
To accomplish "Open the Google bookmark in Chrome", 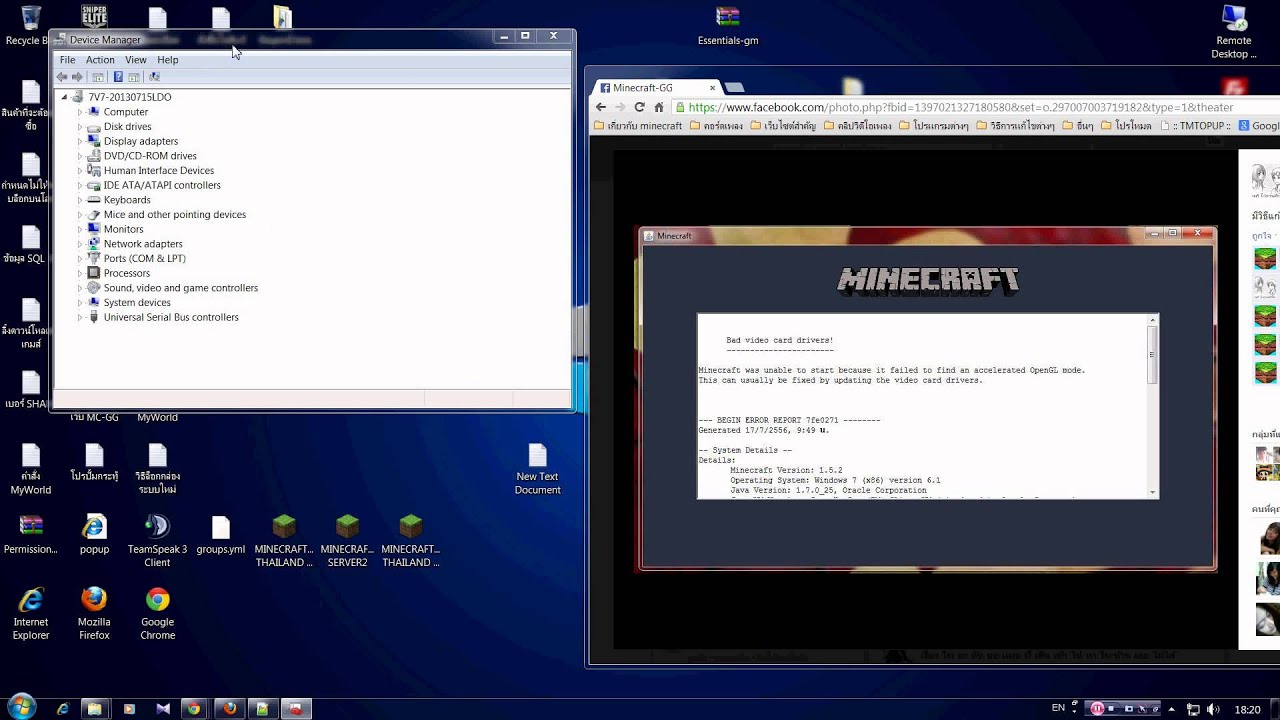I will [x=1259, y=126].
